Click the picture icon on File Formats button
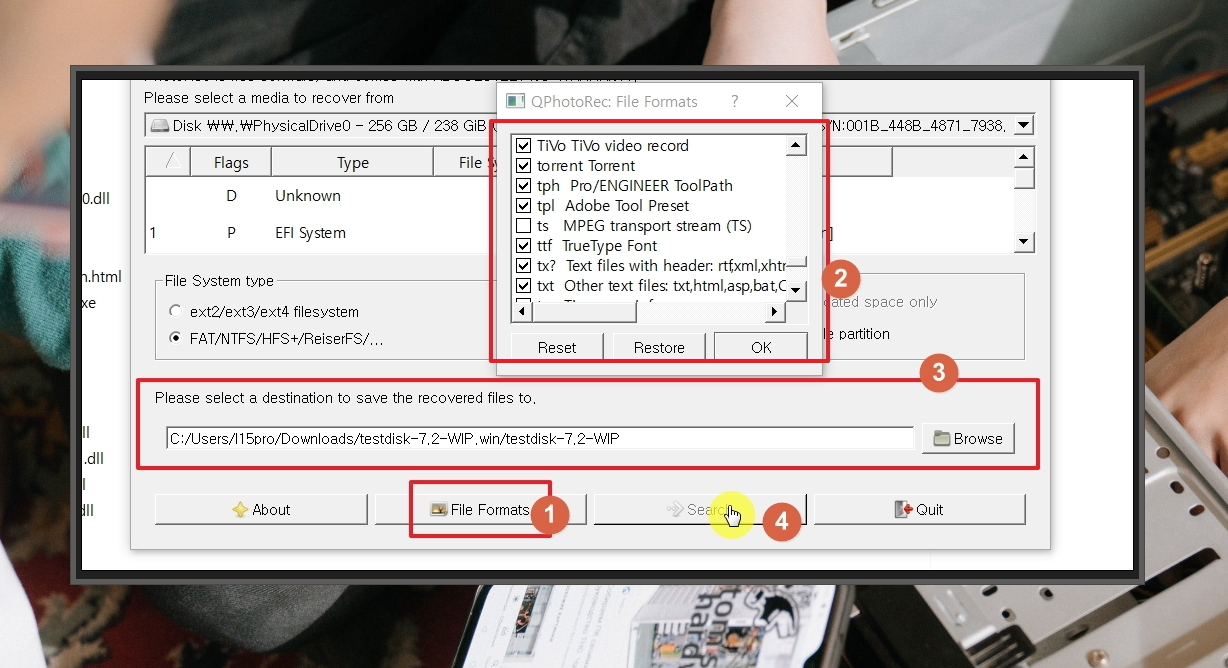The height and width of the screenshot is (668, 1228). (x=438, y=510)
